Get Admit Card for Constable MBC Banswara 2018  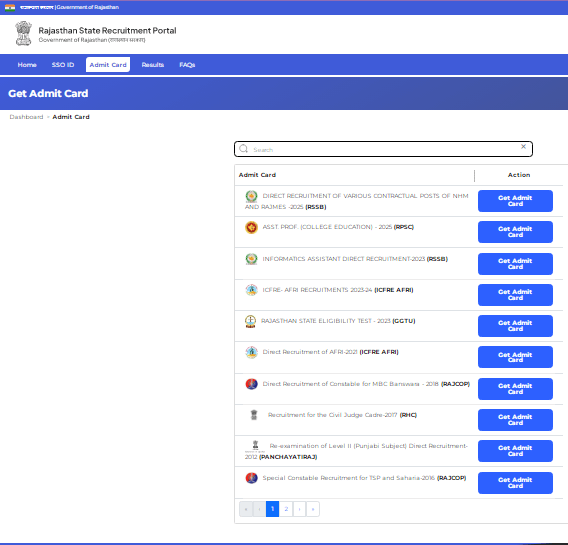pyautogui.click(x=515, y=389)
